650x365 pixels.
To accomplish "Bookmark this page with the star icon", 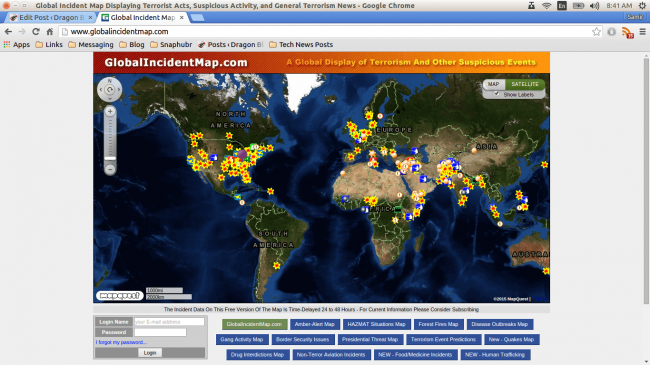I will tap(596, 32).
